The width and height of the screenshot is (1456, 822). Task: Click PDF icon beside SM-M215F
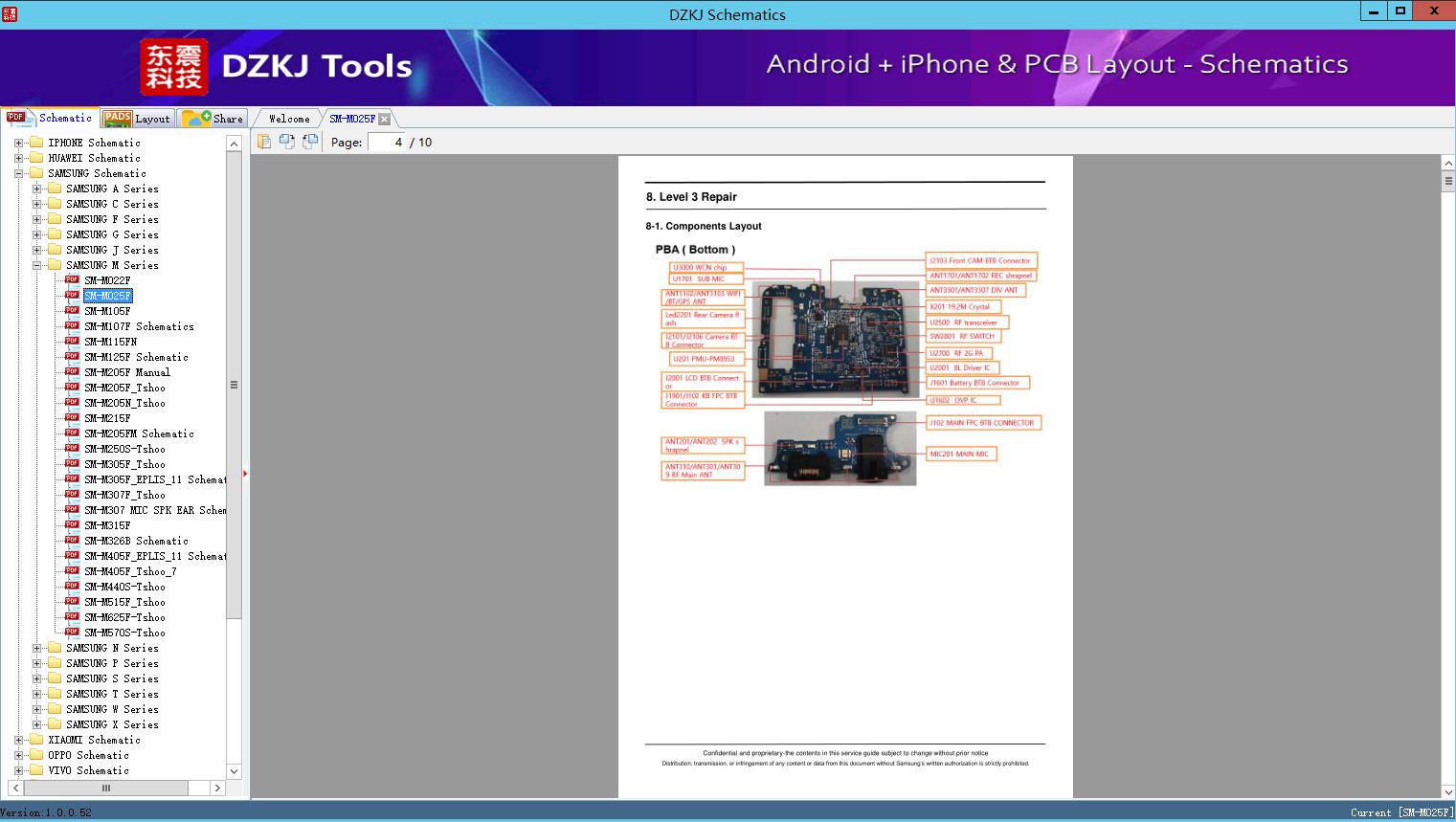(x=72, y=417)
